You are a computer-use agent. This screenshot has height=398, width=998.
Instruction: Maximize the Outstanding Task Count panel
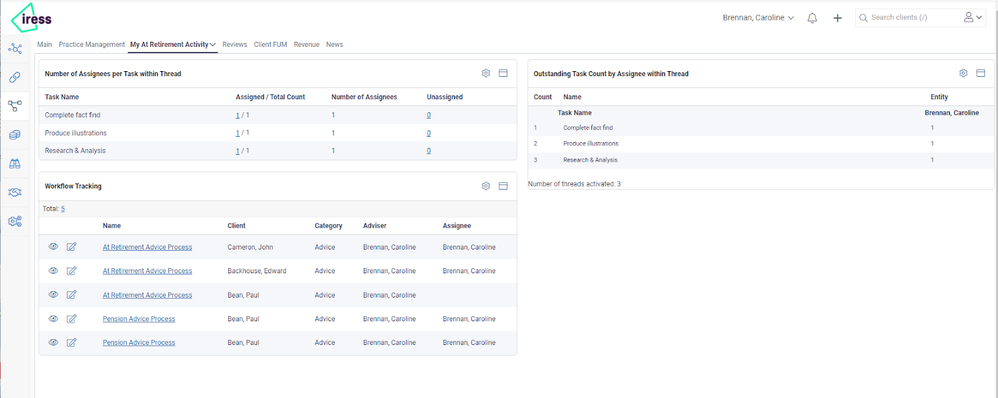point(981,73)
